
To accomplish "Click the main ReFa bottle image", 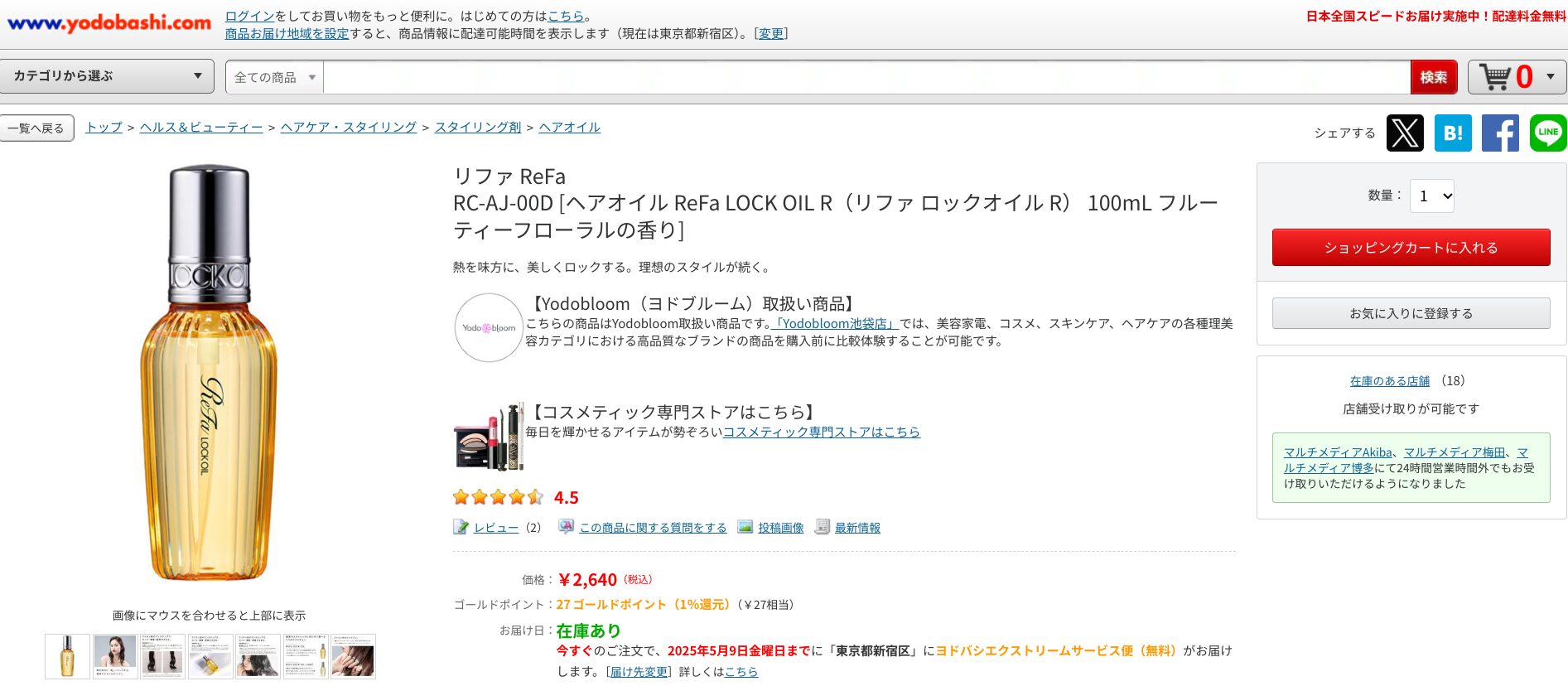I will tap(209, 373).
